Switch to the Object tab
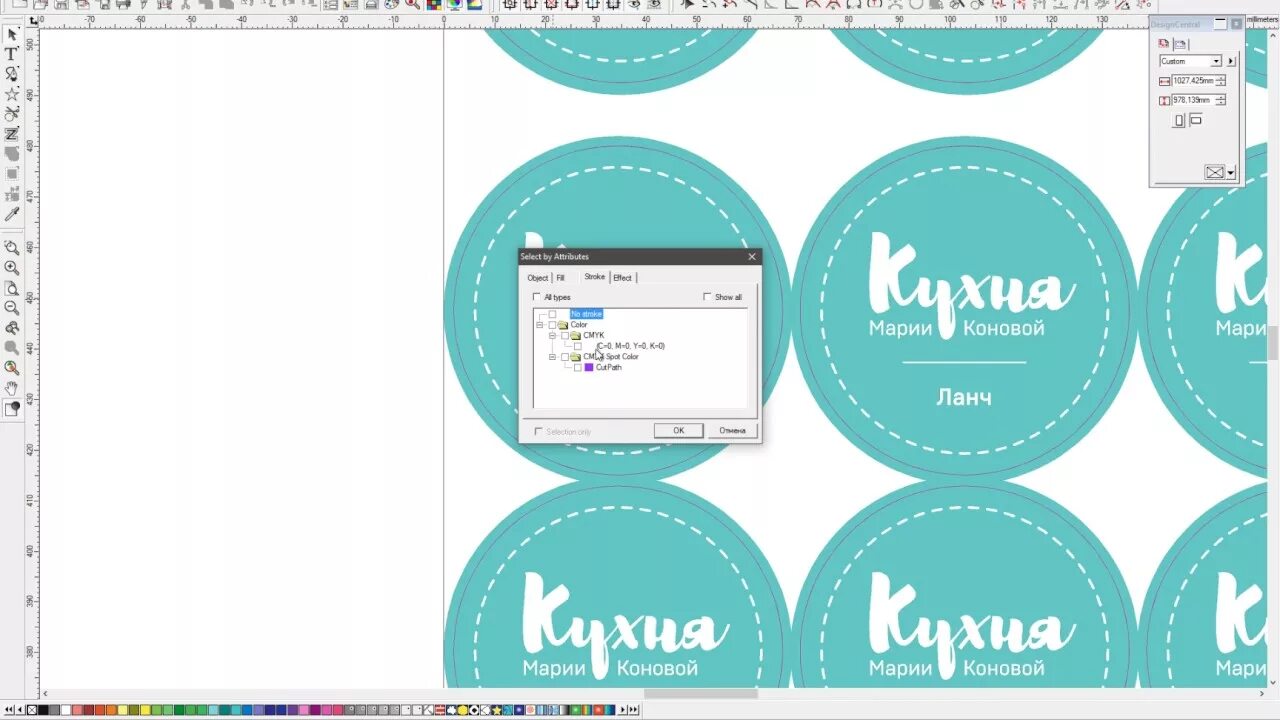Screen dimensions: 1280x720 pos(538,278)
